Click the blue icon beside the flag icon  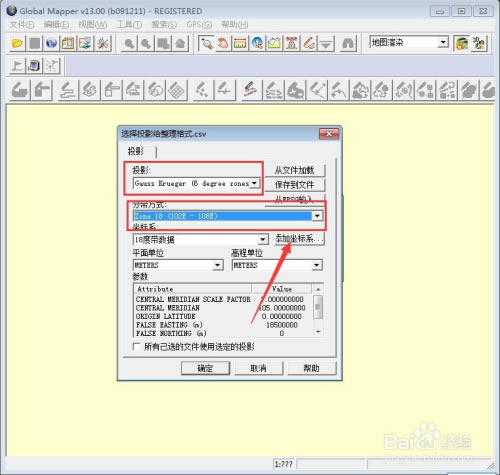[34, 65]
